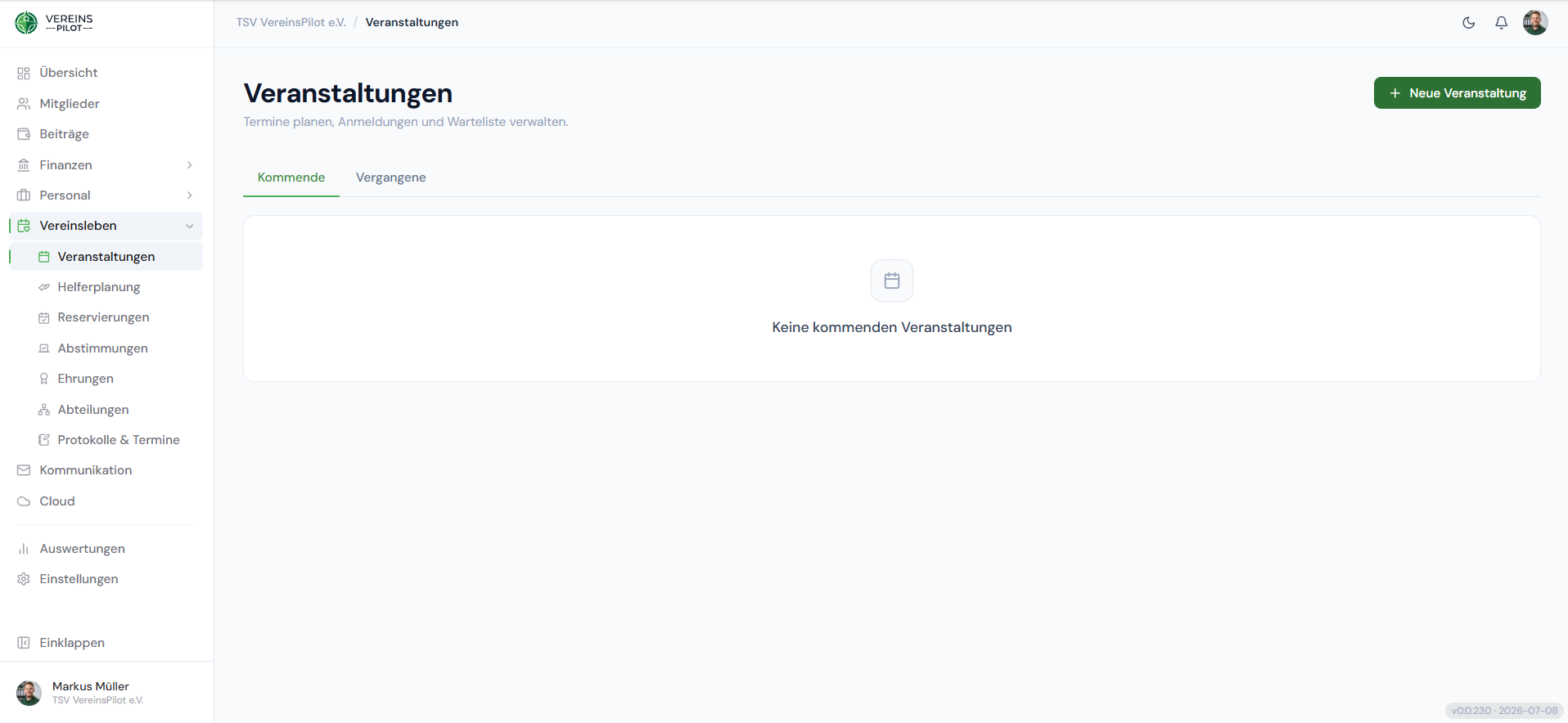
Task: Click the Abstimmungen ballot icon
Action: coord(44,348)
